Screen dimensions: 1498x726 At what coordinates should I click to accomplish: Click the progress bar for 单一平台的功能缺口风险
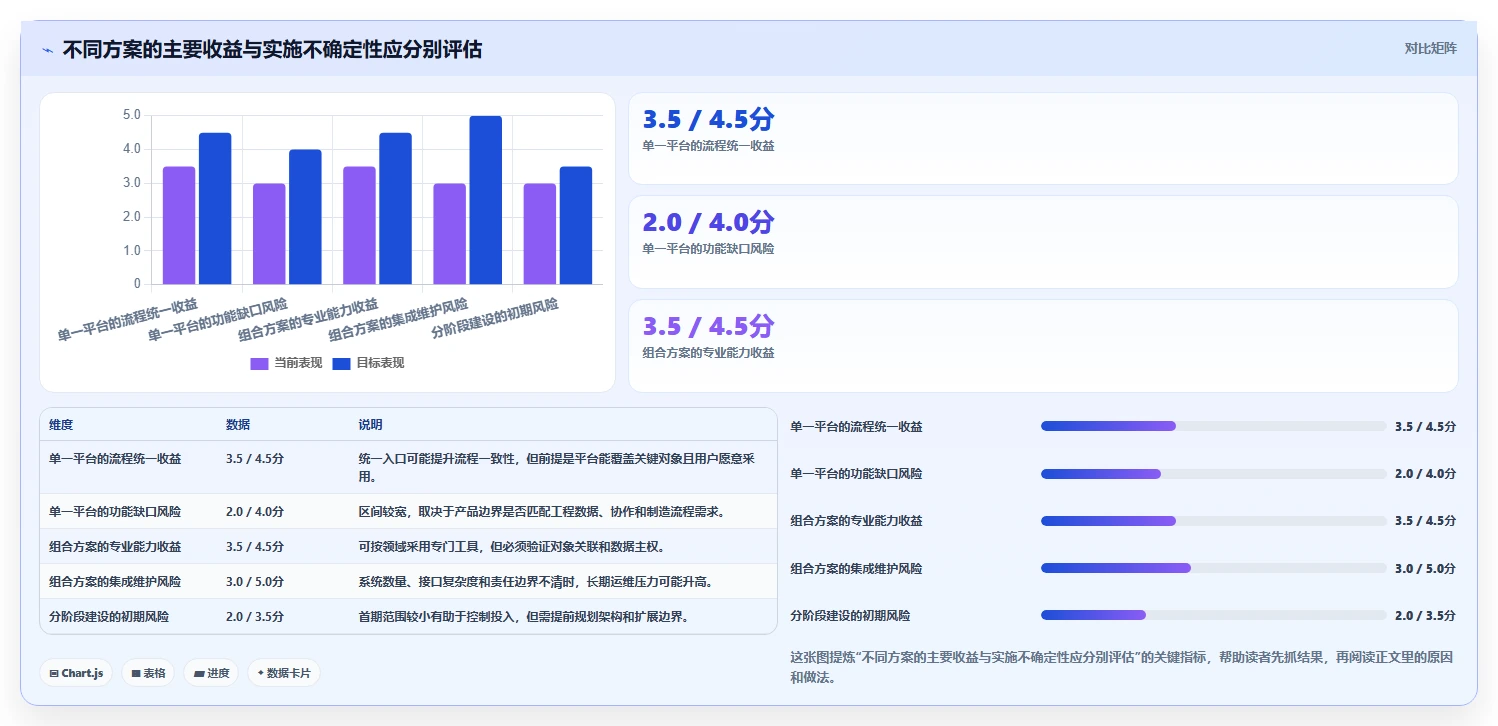(x=1214, y=473)
